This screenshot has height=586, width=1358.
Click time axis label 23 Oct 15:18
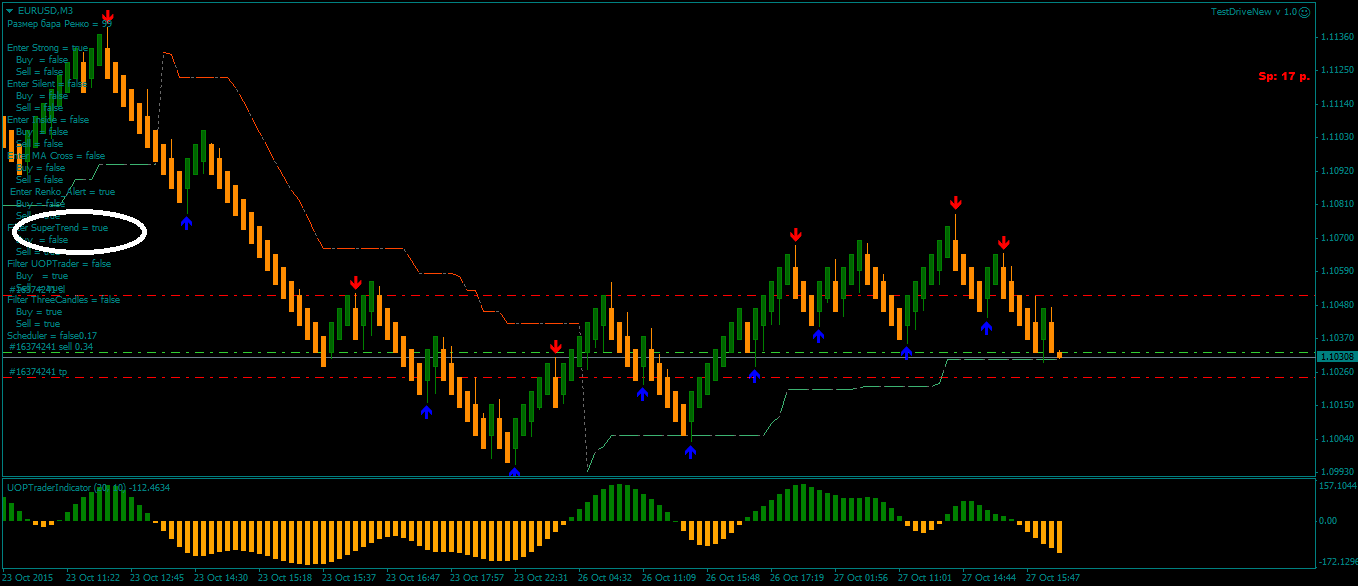(285, 578)
